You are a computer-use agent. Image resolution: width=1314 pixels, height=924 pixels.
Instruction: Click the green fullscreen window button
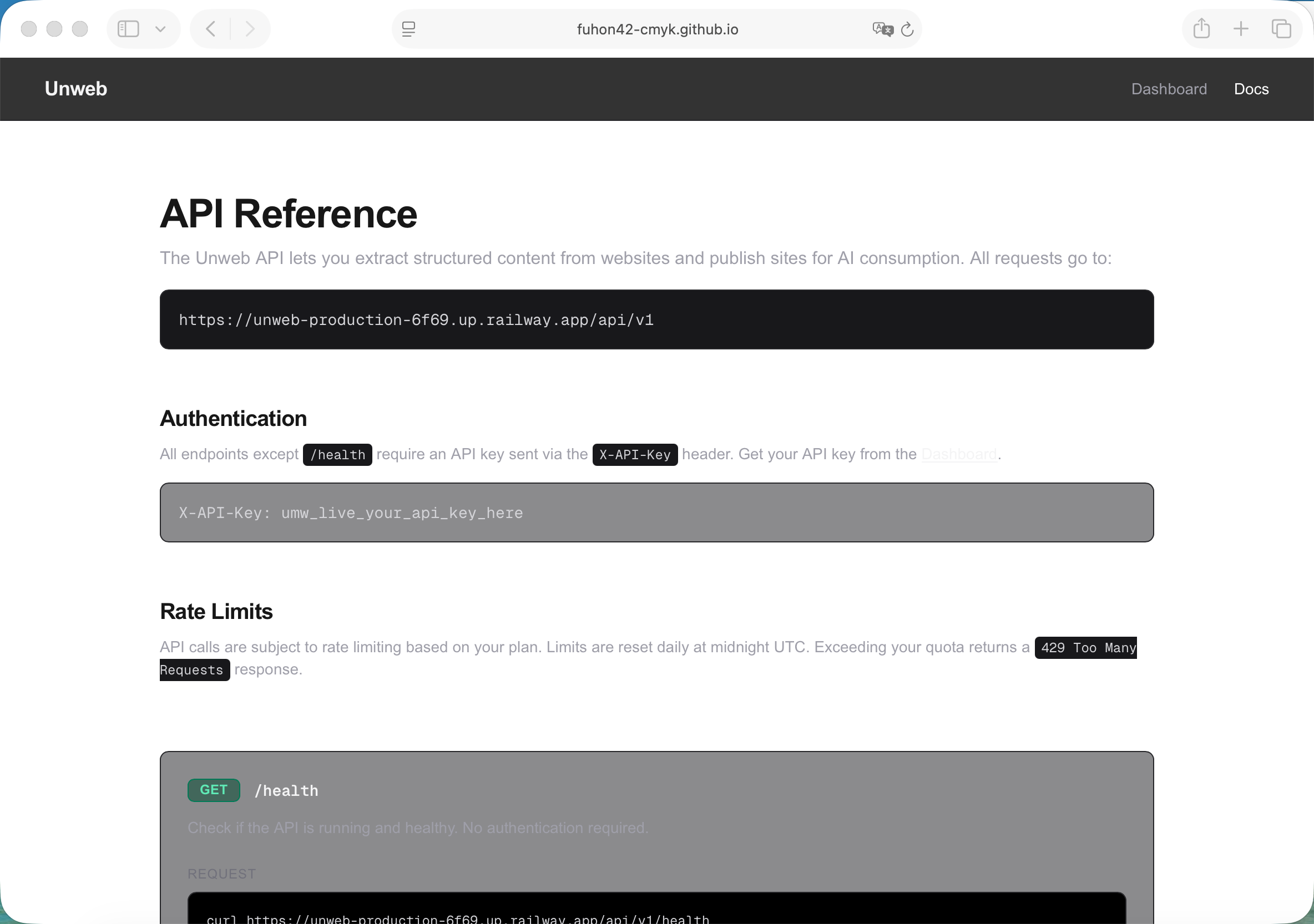(80, 29)
